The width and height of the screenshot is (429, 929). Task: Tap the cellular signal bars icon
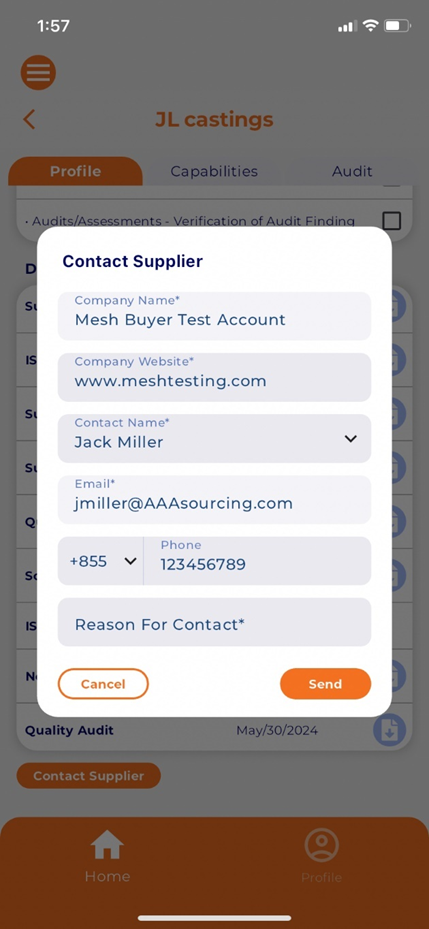coord(347,27)
